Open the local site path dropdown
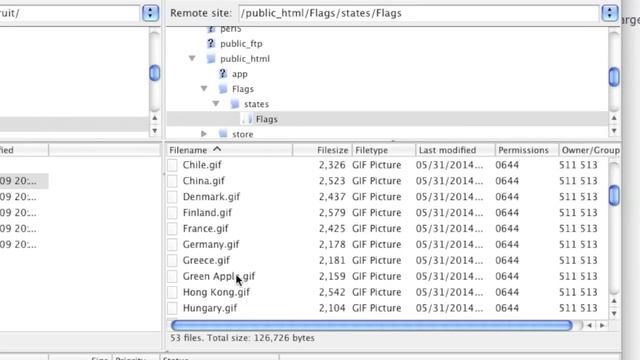Screen dimensions: 640x360 coord(150,13)
